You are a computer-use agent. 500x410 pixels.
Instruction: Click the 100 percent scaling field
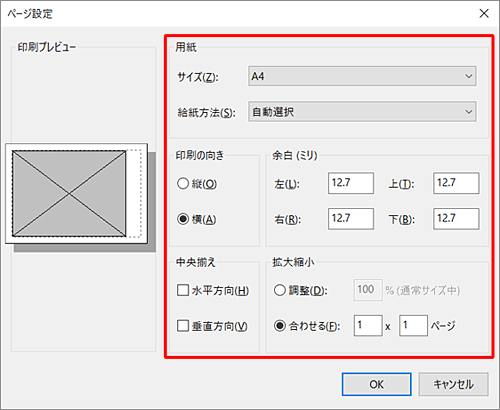368,290
